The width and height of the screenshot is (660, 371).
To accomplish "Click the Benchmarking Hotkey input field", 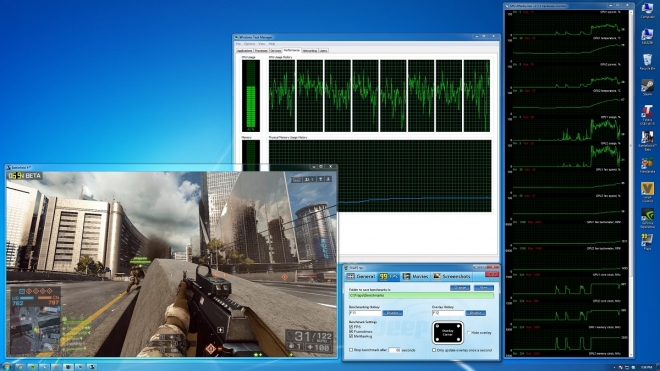I will 365,313.
